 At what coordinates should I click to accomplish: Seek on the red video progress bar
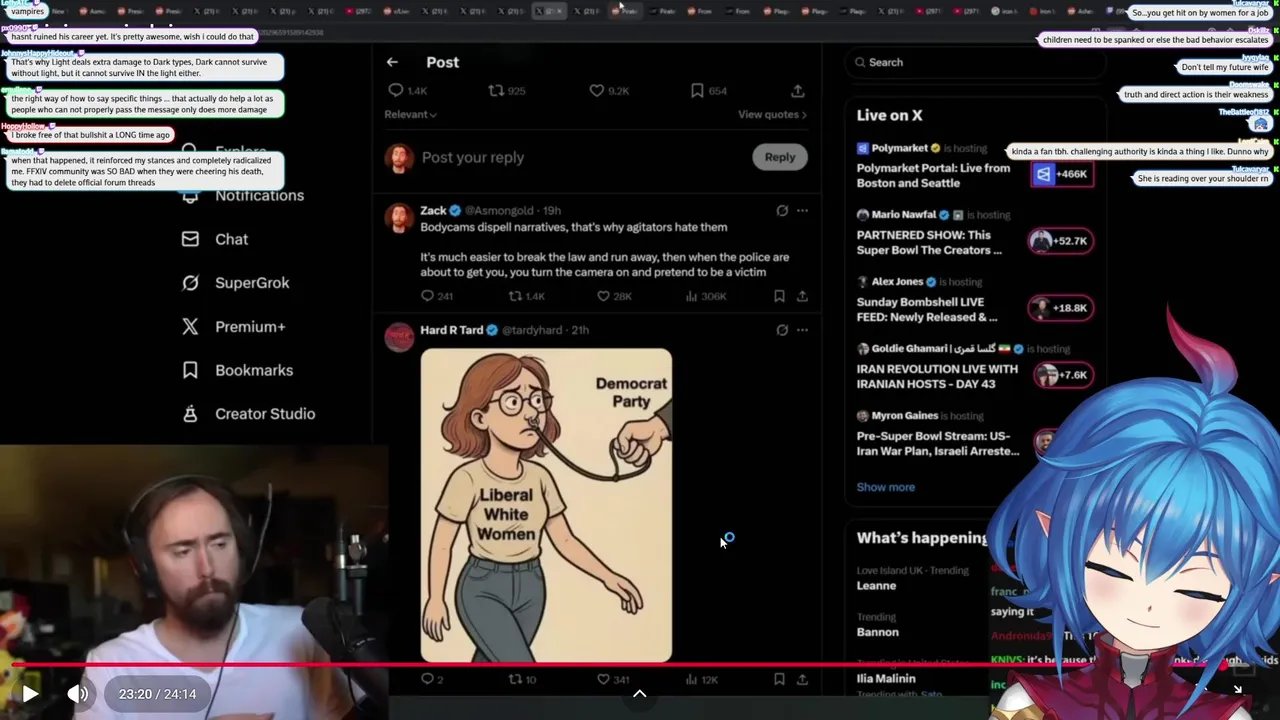coord(620,664)
